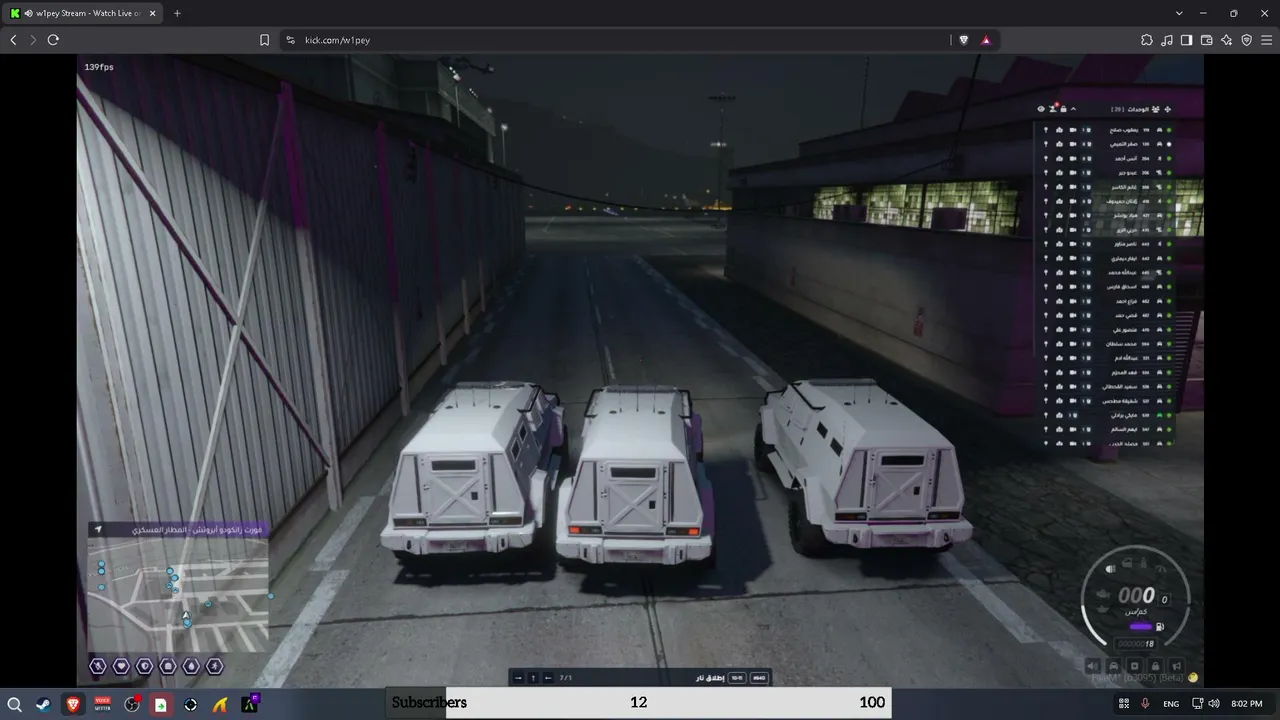Open a new browser tab
Image resolution: width=1280 pixels, height=720 pixels.
(x=177, y=13)
